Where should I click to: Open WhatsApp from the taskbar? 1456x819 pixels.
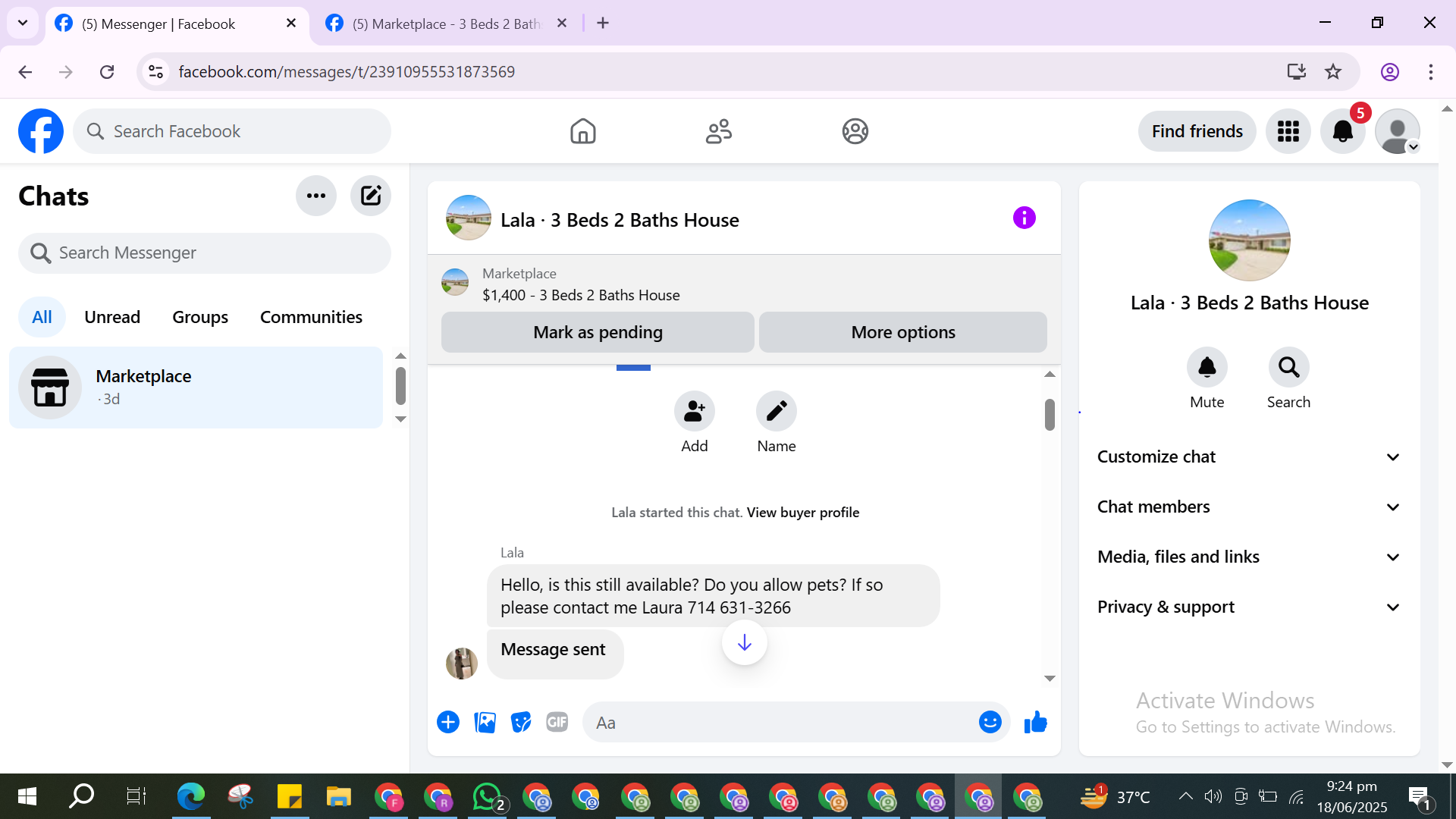coord(488,796)
